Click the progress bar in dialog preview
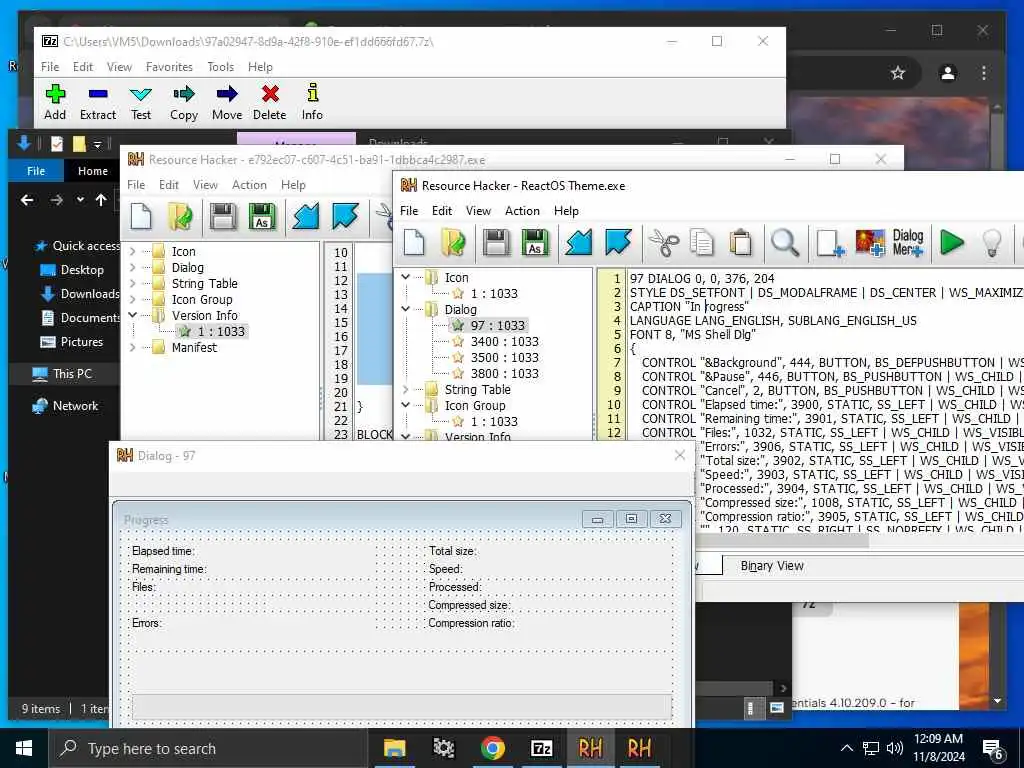Image resolution: width=1024 pixels, height=768 pixels. click(x=402, y=707)
